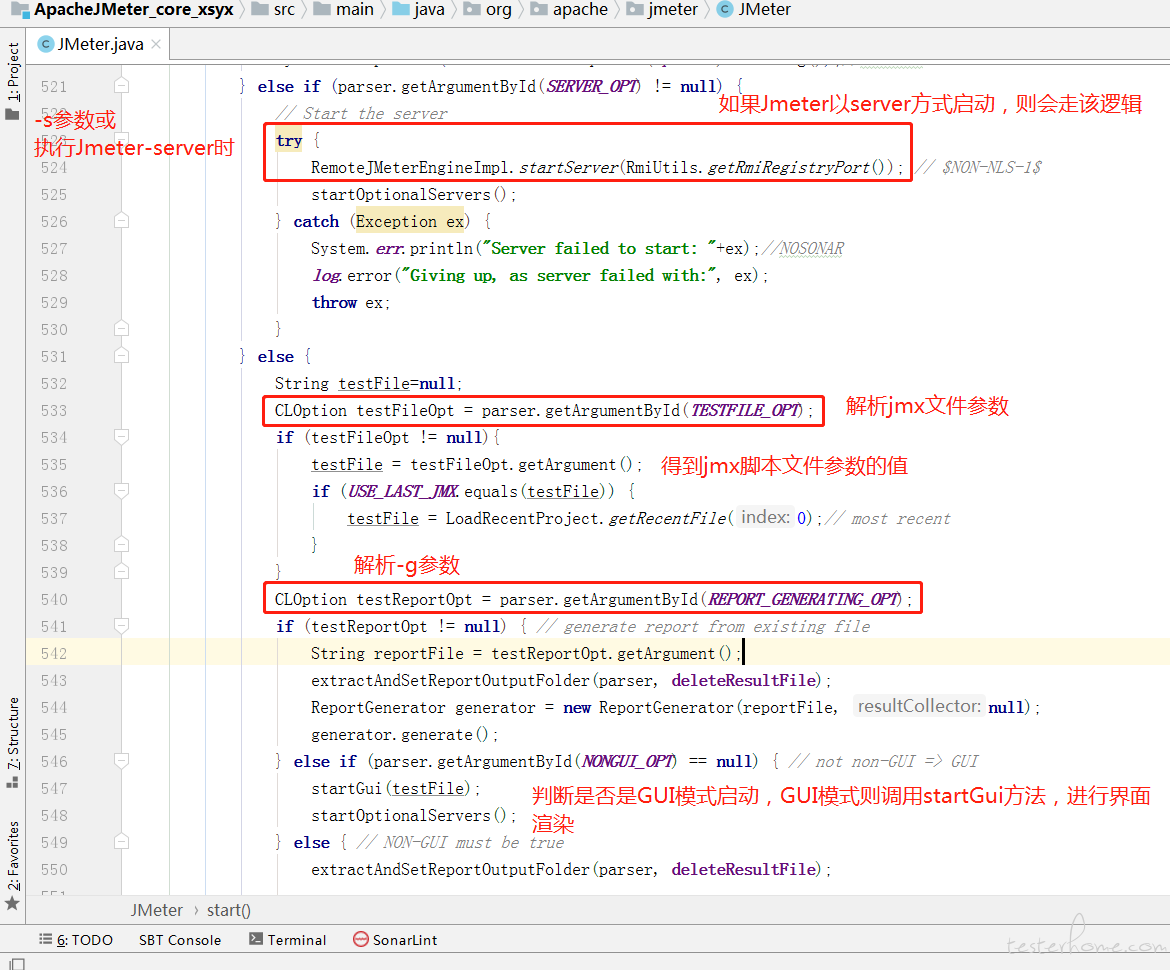Click the JMeter class icon in breadcrumb

coord(725,9)
